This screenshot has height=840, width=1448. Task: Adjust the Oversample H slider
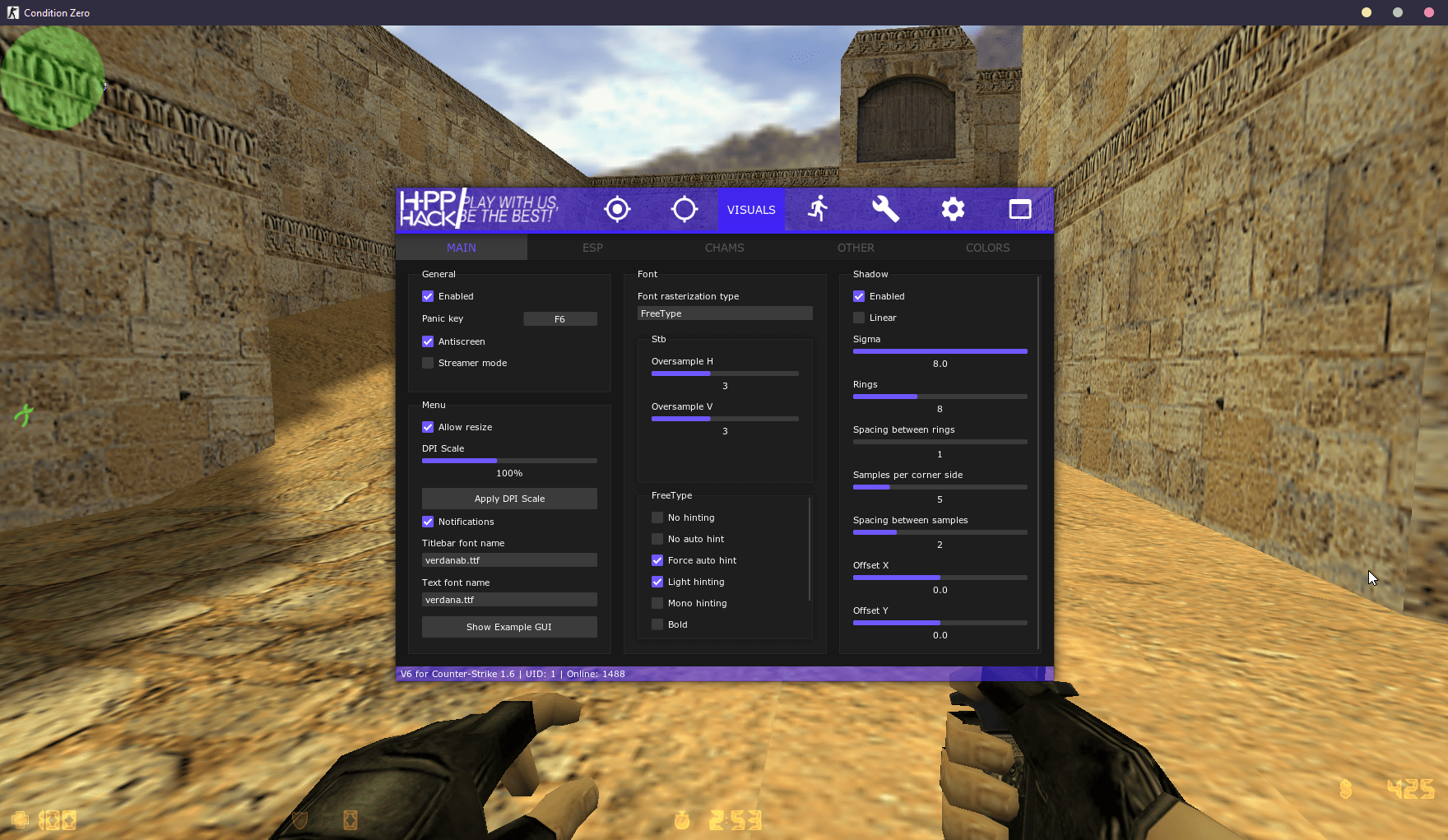[725, 374]
